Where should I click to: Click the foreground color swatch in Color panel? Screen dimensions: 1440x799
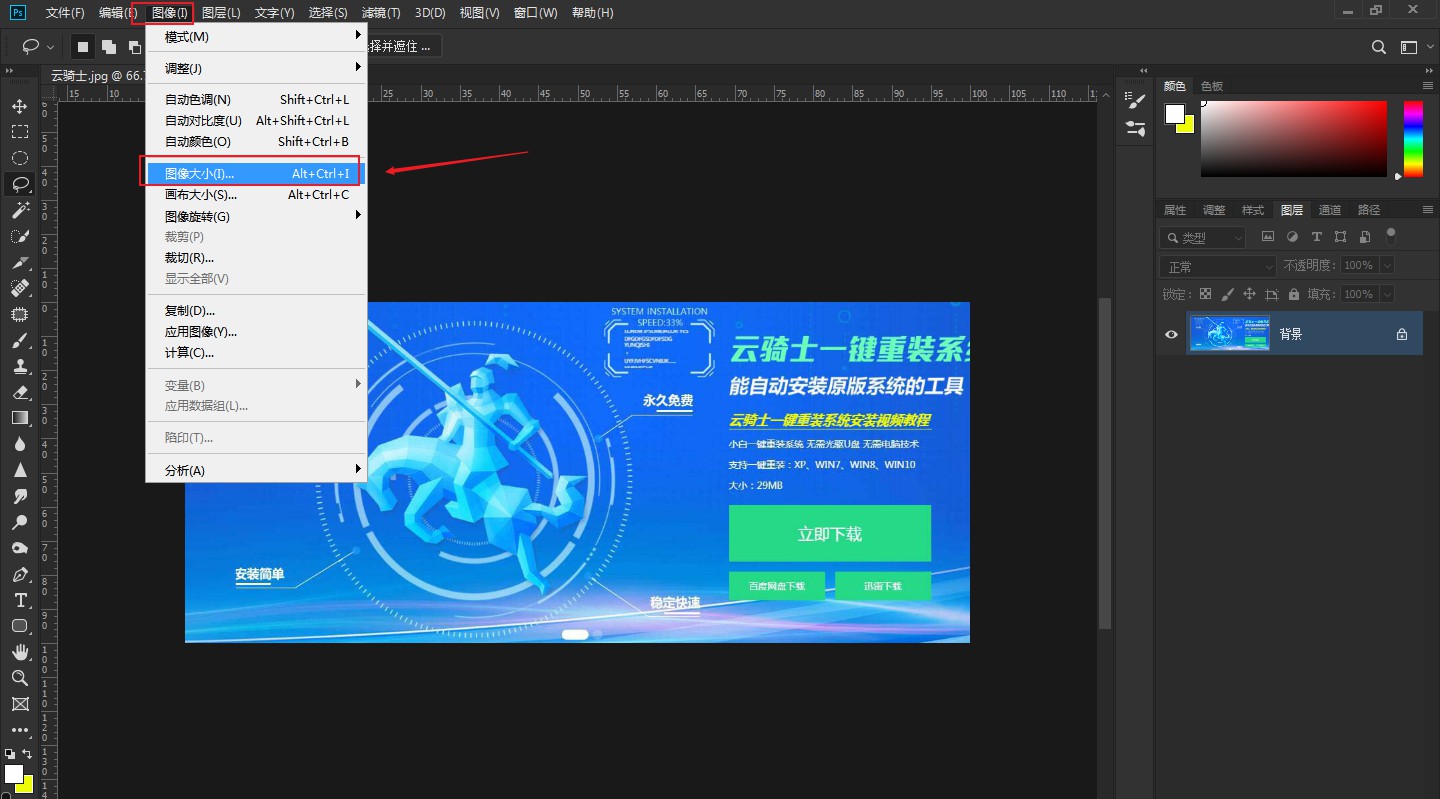(x=1174, y=113)
